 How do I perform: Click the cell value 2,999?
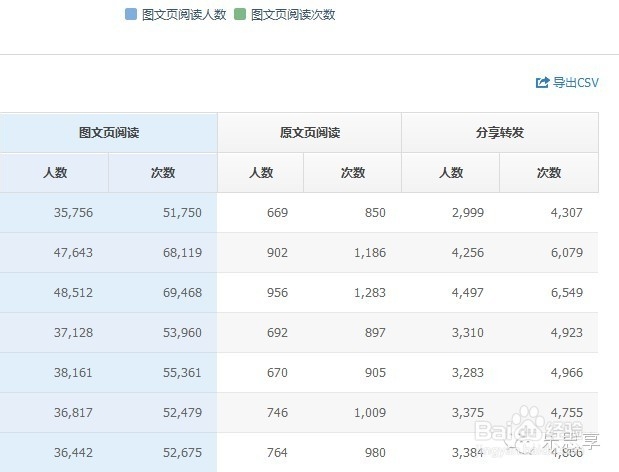pos(468,213)
